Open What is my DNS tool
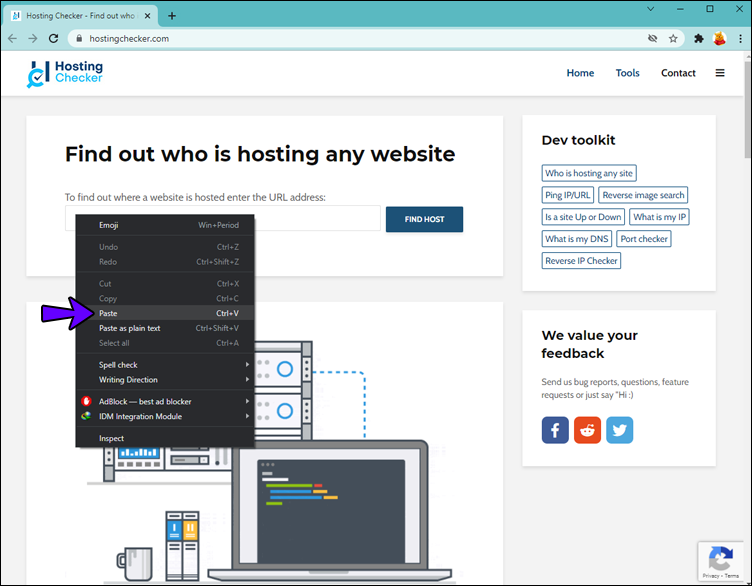Viewport: 752px width, 586px height. point(576,239)
